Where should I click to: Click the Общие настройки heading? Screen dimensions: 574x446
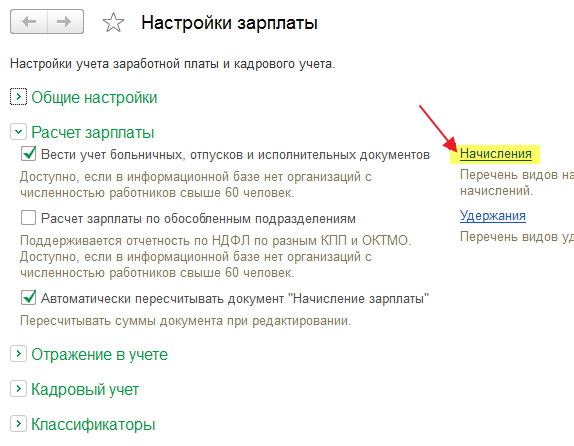(x=94, y=97)
